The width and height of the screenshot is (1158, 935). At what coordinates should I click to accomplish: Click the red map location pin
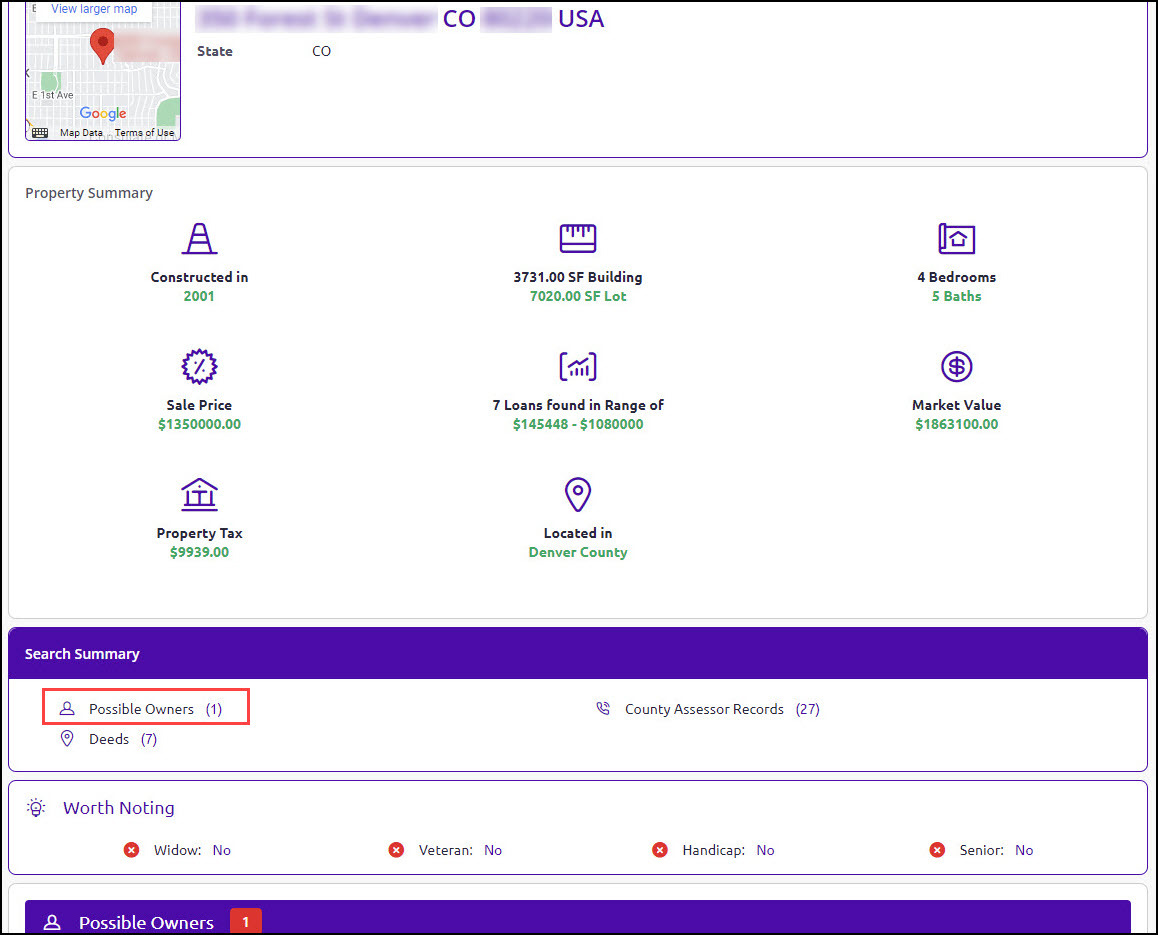coord(102,46)
